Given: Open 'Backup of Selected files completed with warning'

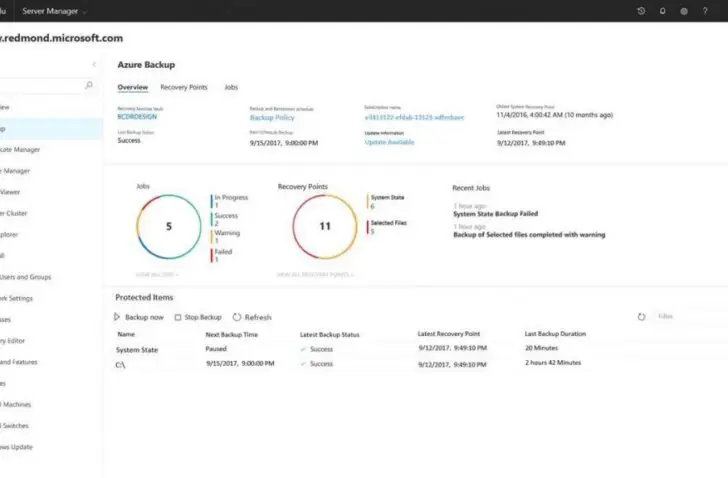Looking at the screenshot, I should click(x=529, y=235).
